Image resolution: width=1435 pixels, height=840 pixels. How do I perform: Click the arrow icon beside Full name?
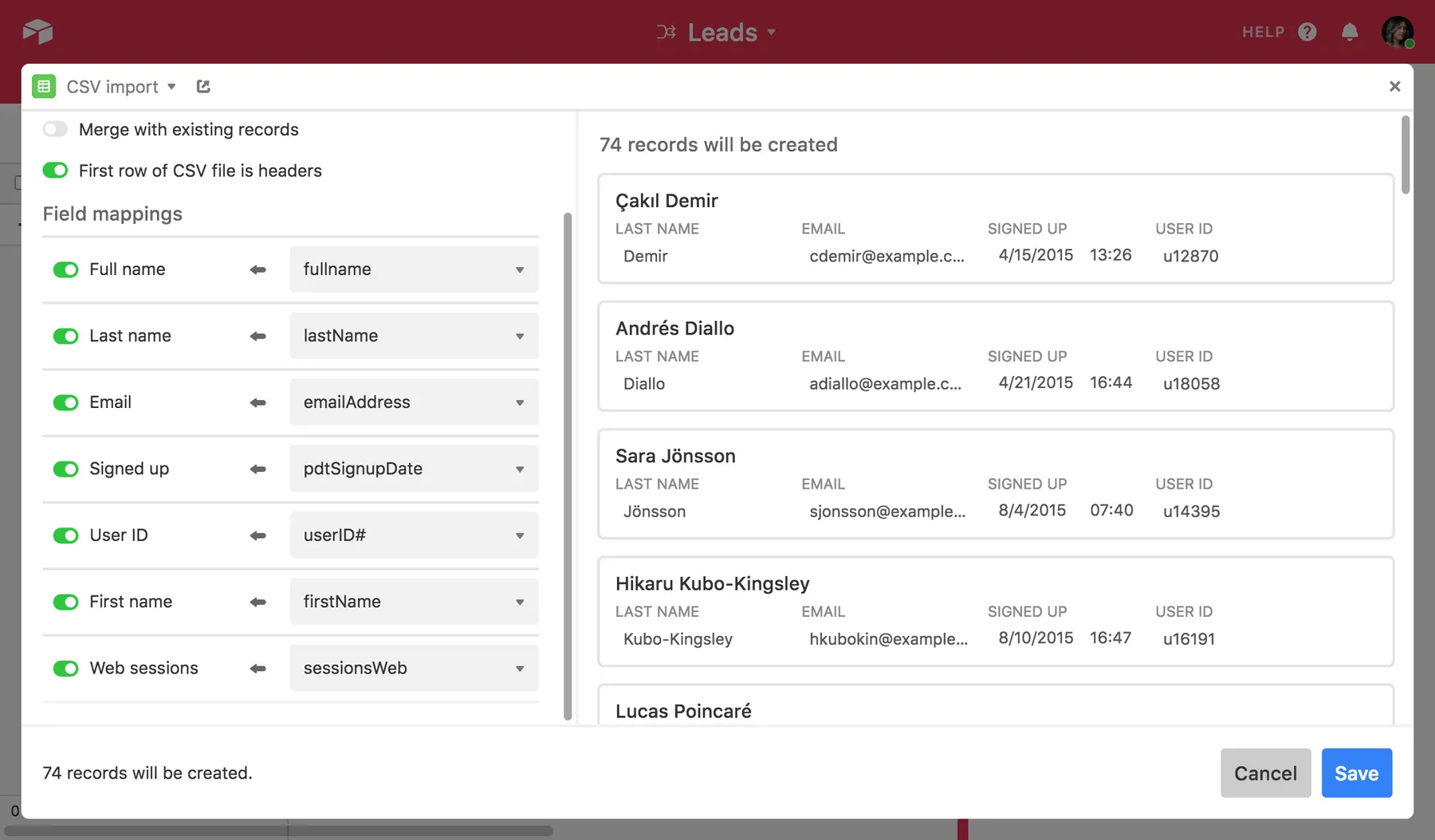click(x=258, y=270)
